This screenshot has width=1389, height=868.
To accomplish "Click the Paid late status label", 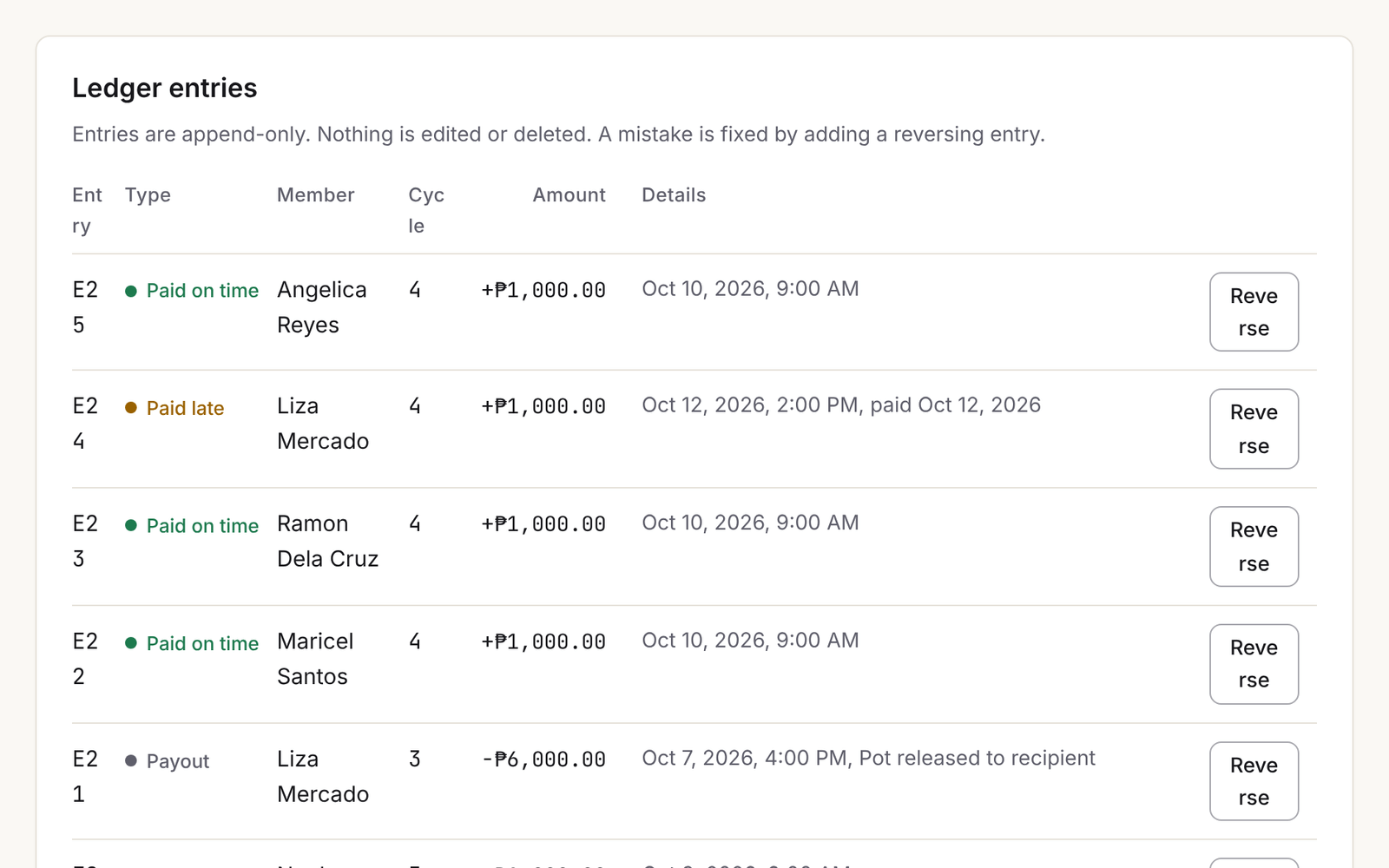I will 174,408.
